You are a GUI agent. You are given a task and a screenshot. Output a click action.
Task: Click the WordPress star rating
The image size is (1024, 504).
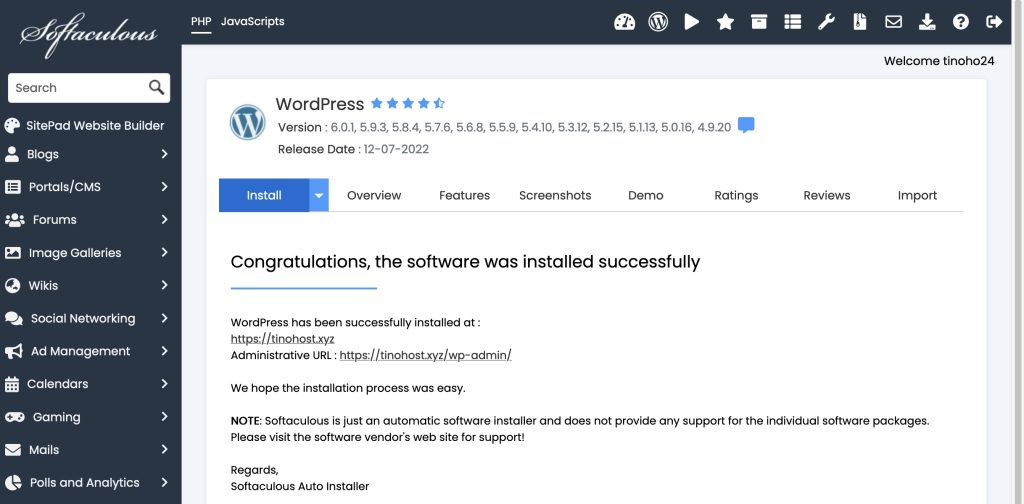click(x=408, y=103)
